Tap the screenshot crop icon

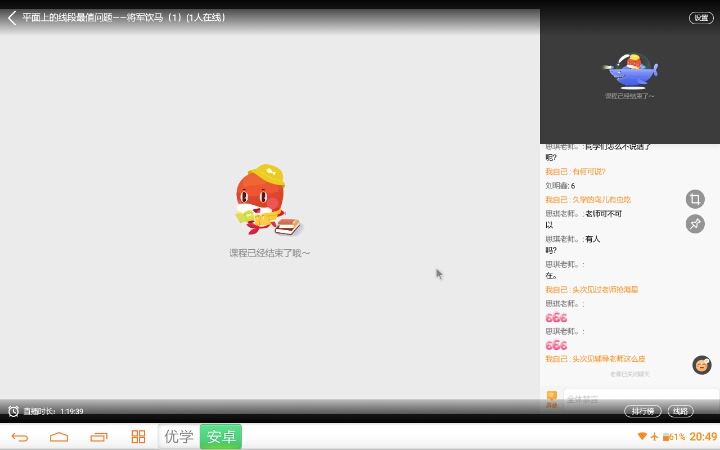tap(696, 199)
